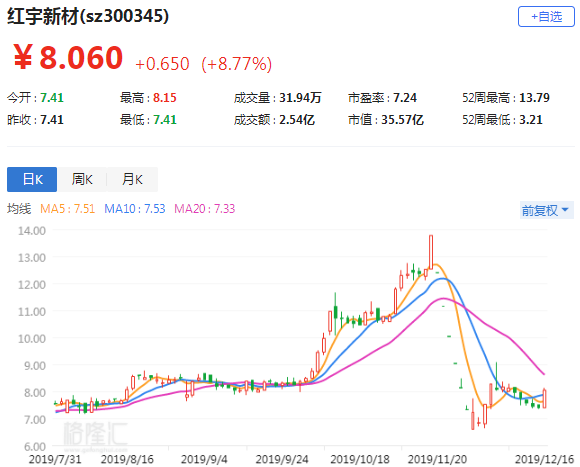The image size is (580, 467).
Task: Click 52周最低 value 3.21
Action: click(531, 120)
